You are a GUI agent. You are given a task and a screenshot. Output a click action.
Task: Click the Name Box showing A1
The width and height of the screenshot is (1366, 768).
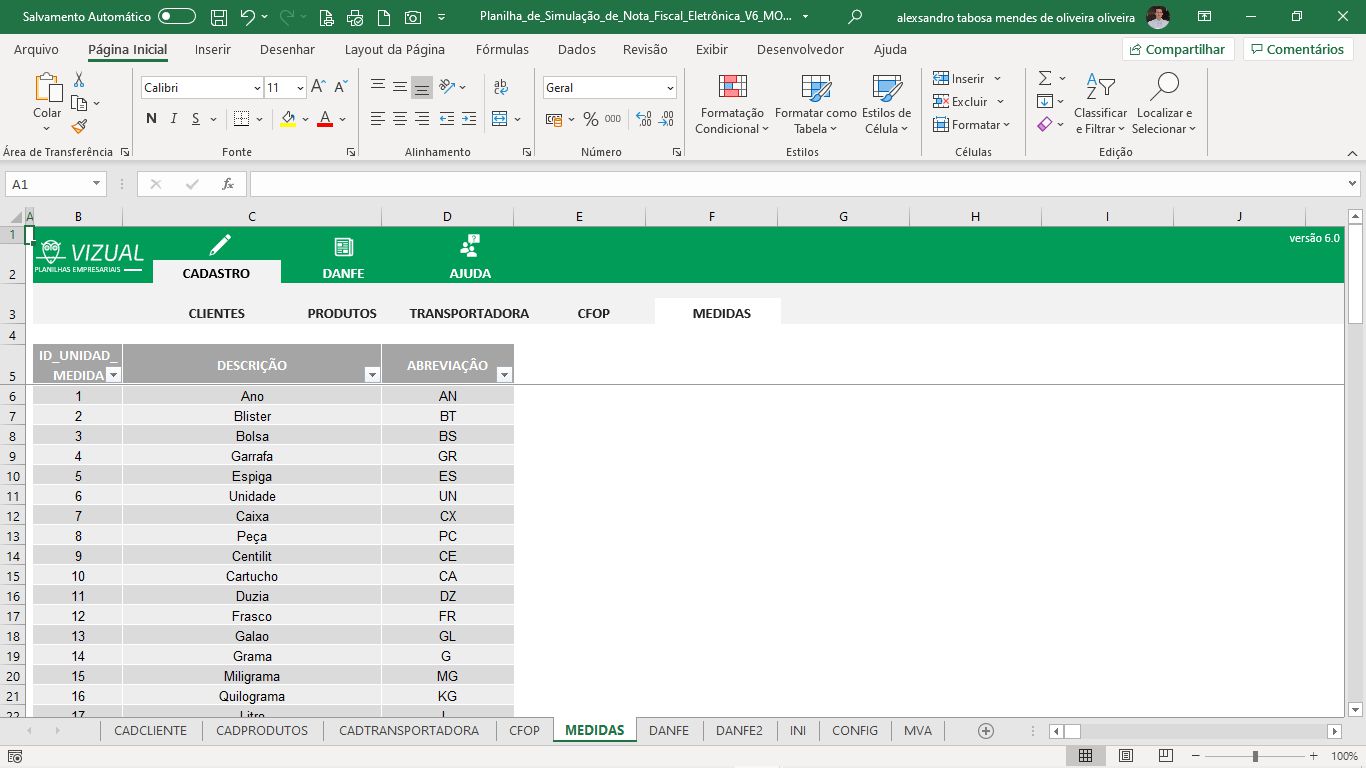(x=46, y=184)
